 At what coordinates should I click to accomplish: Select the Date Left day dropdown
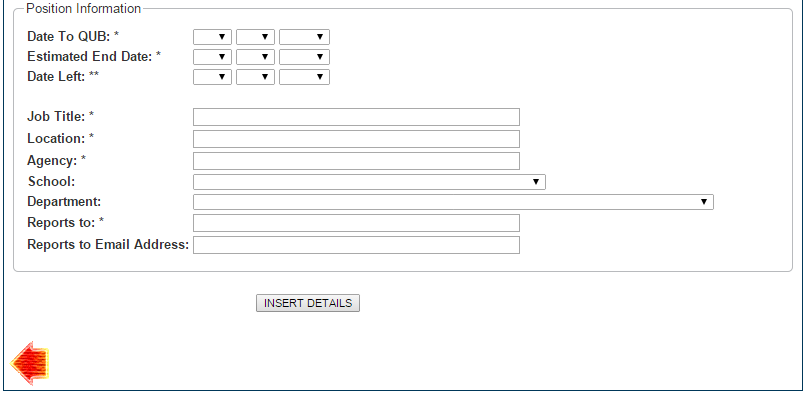tap(212, 77)
